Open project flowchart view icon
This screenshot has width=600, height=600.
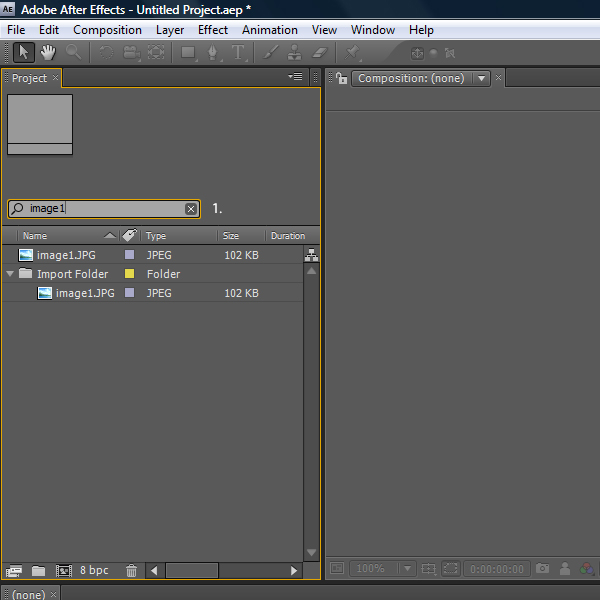pos(311,255)
